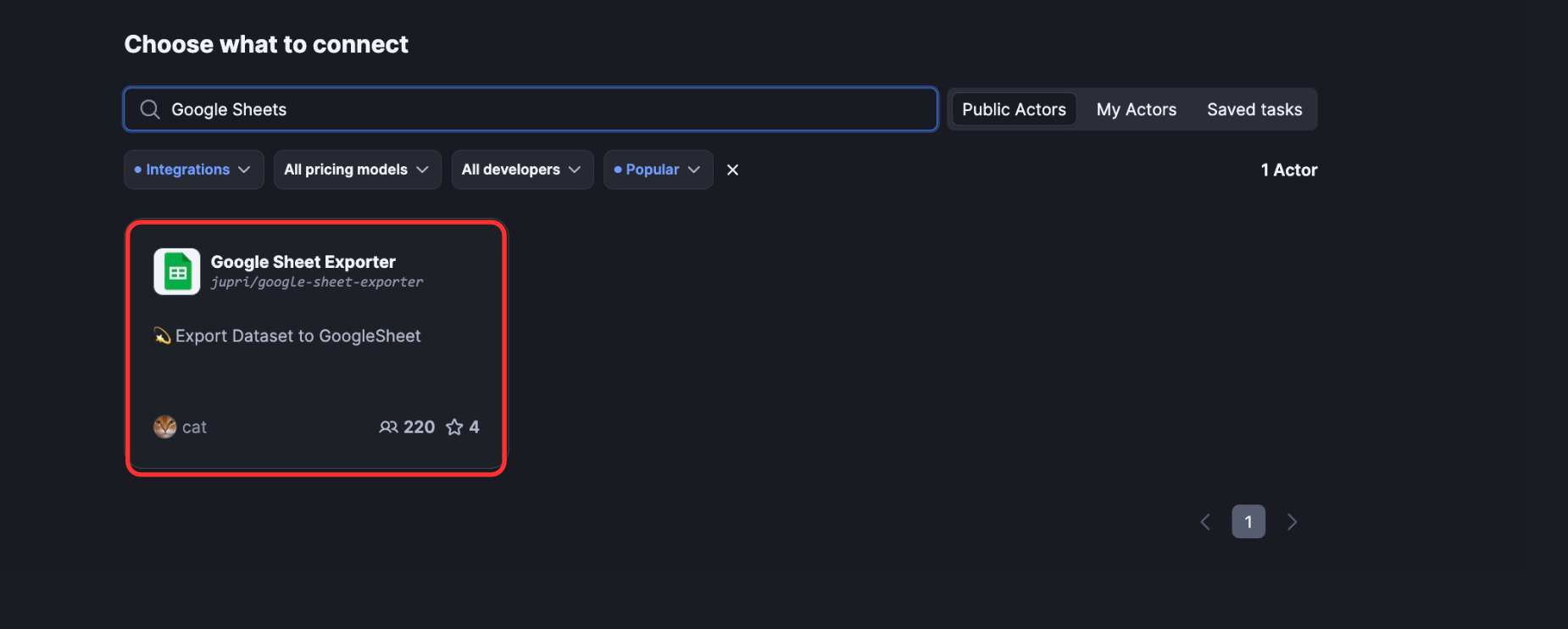Click the star rating icon
The image size is (1568, 629).
[455, 427]
